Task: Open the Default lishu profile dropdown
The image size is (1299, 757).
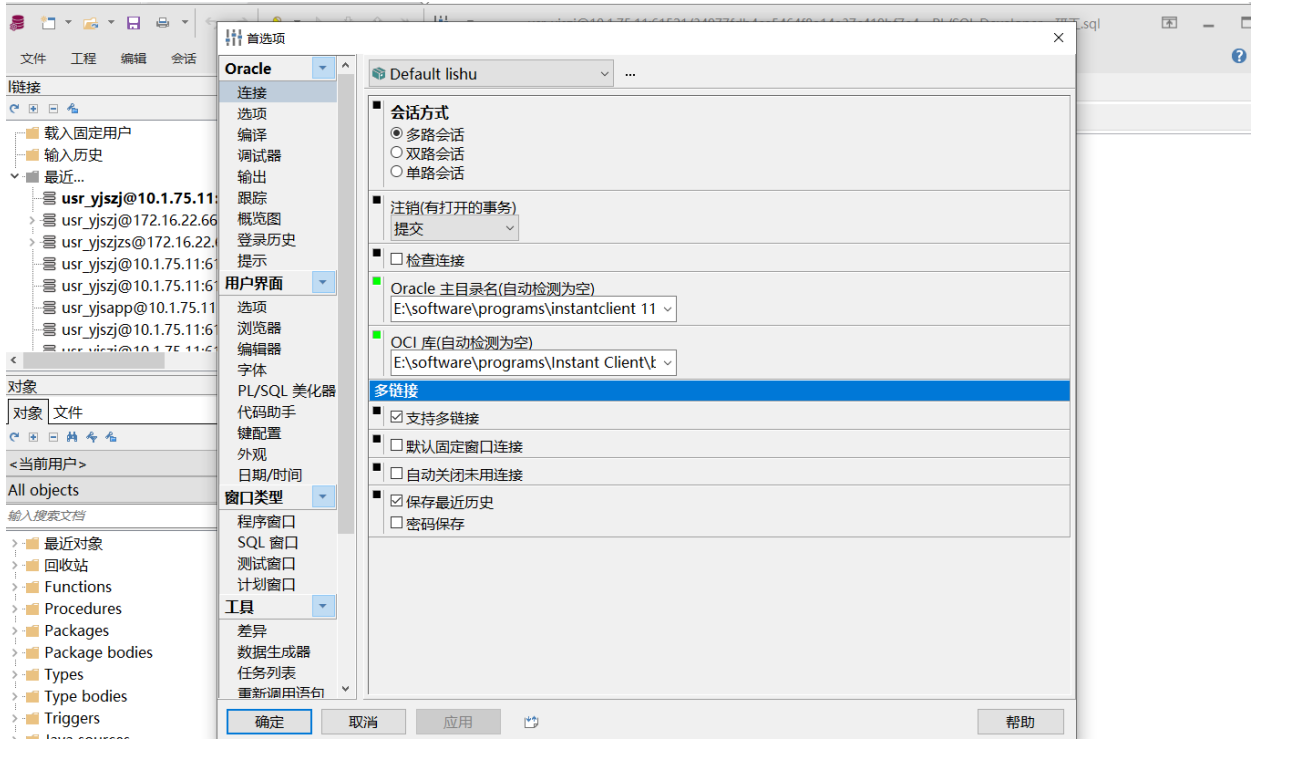Action: click(603, 73)
